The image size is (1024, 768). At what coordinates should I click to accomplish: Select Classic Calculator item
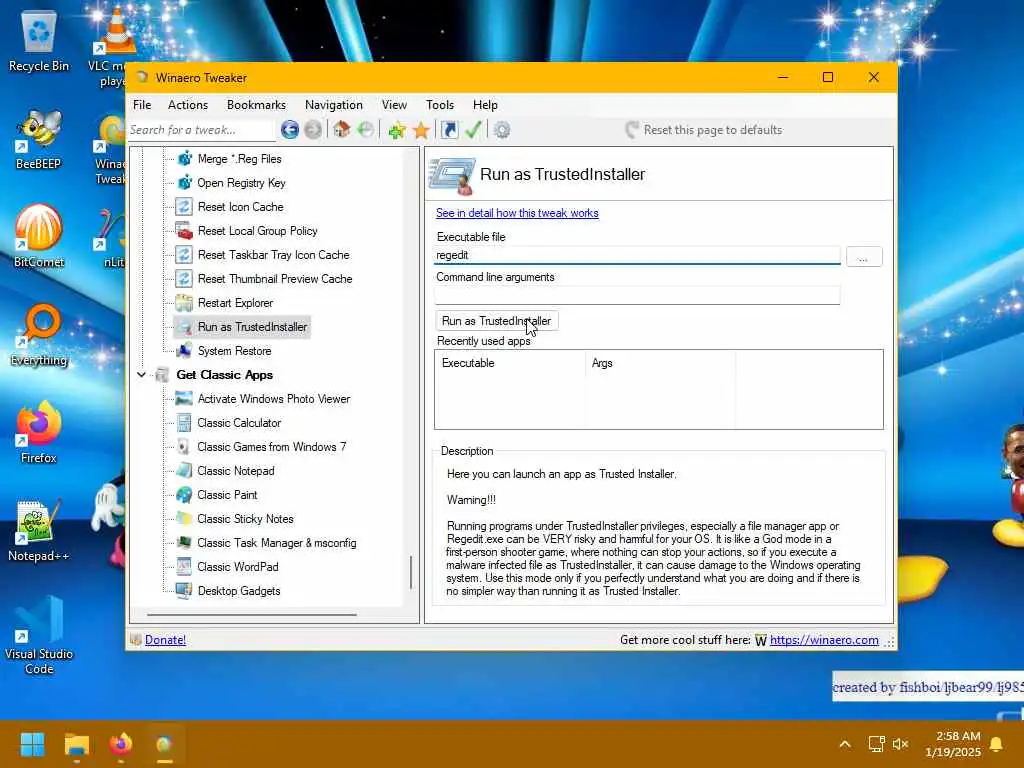[239, 423]
